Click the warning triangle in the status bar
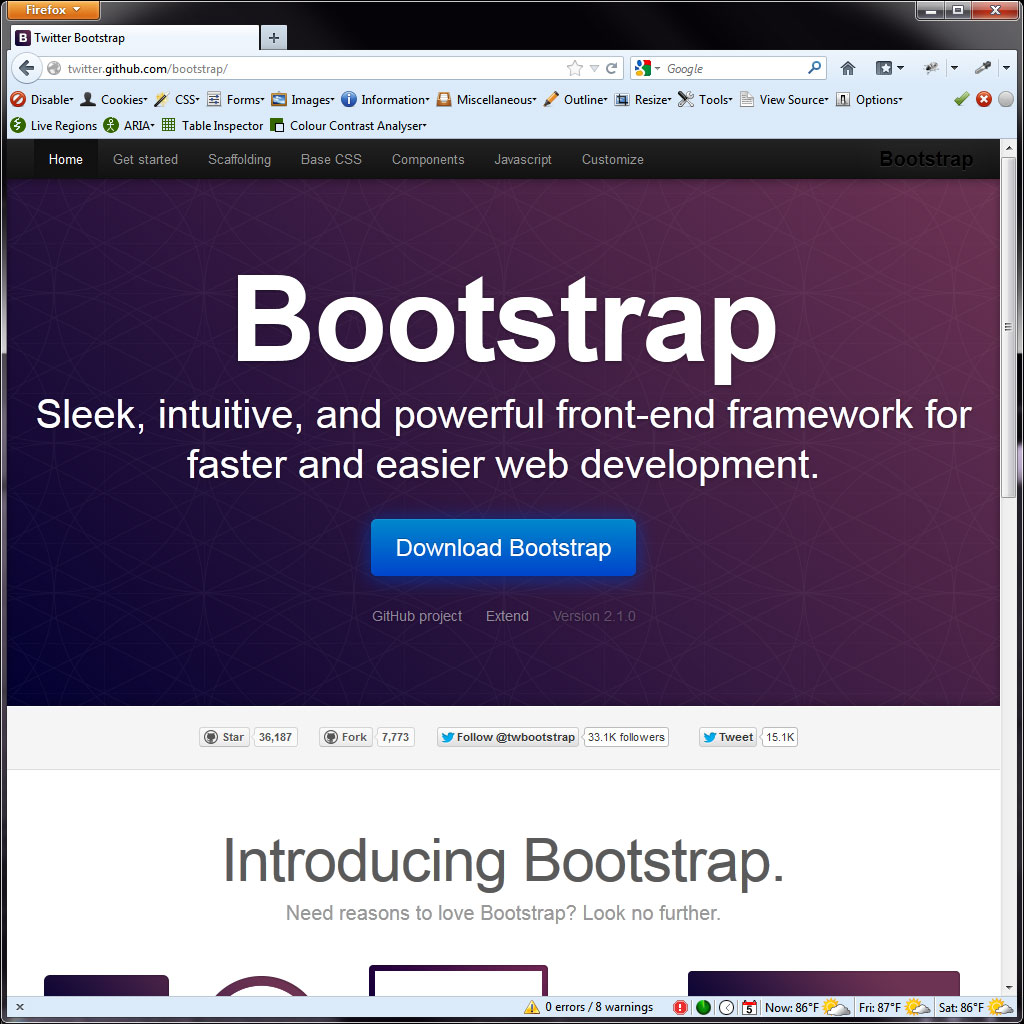This screenshot has height=1024, width=1024. [x=532, y=1007]
